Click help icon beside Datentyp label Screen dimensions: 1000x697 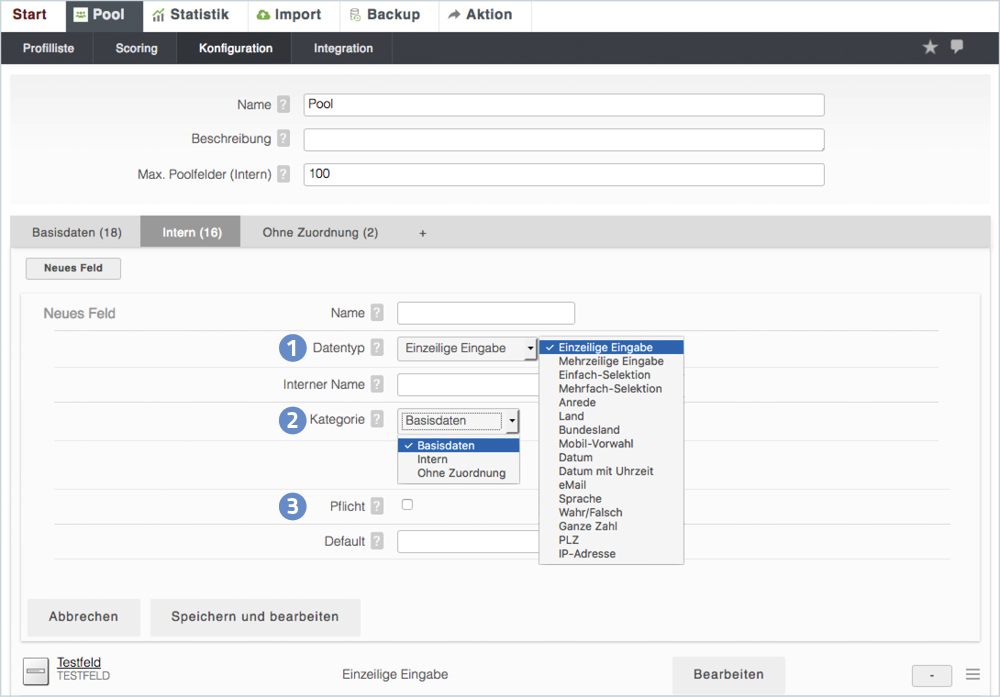click(377, 348)
